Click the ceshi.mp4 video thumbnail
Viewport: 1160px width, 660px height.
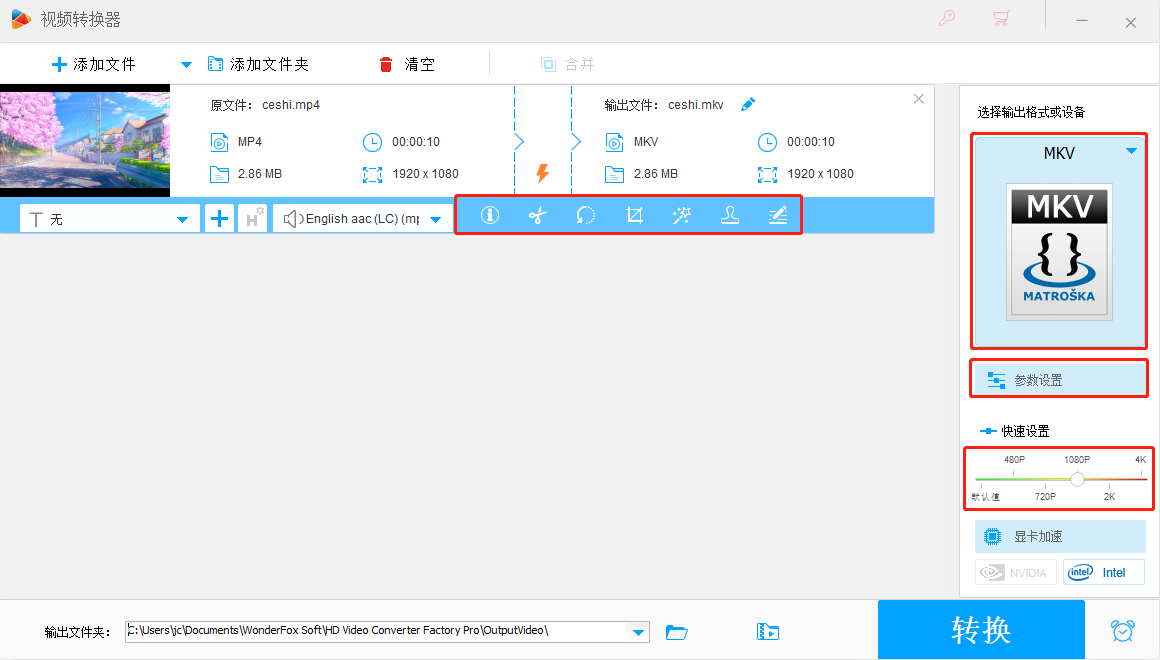pyautogui.click(x=85, y=140)
